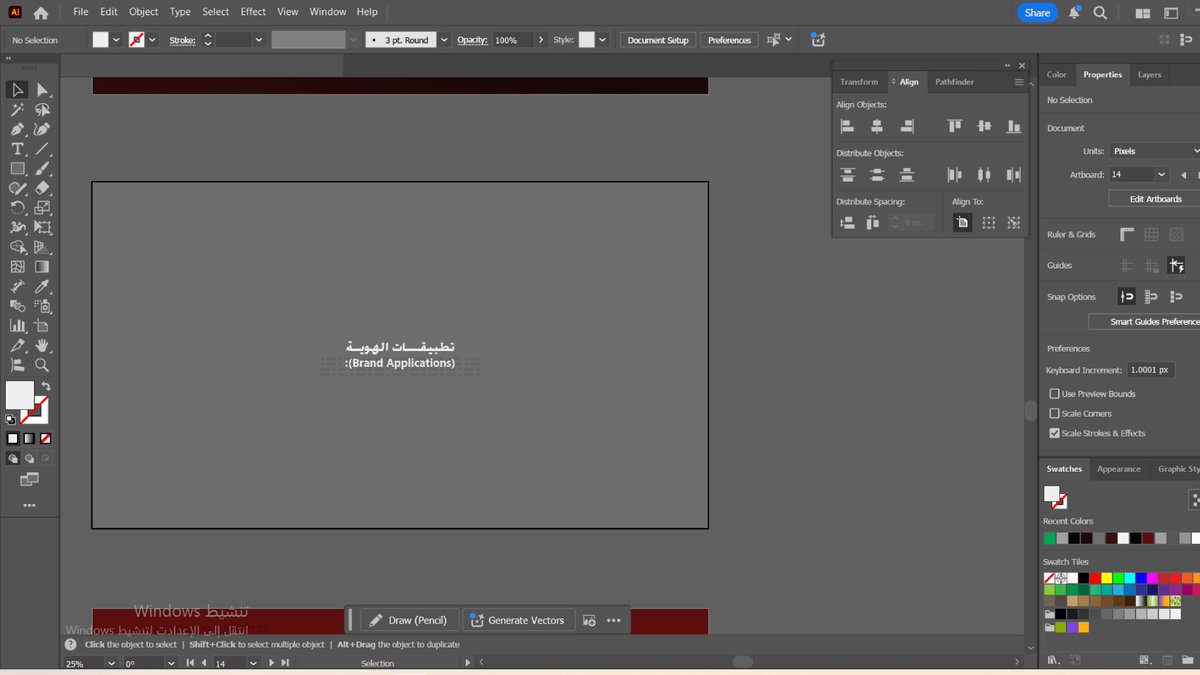Select the Zoom tool

(x=42, y=365)
